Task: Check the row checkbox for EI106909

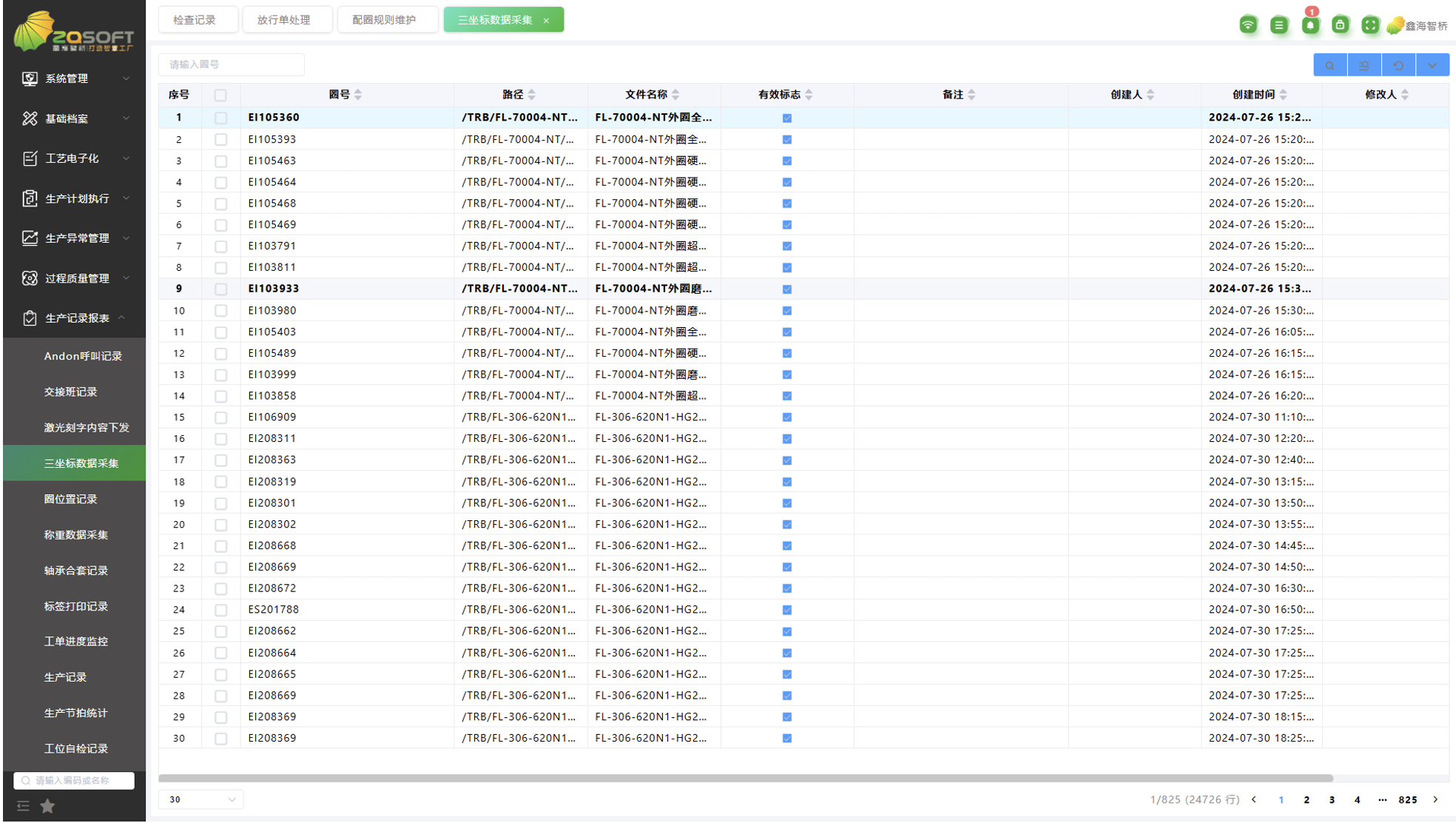Action: coord(220,417)
